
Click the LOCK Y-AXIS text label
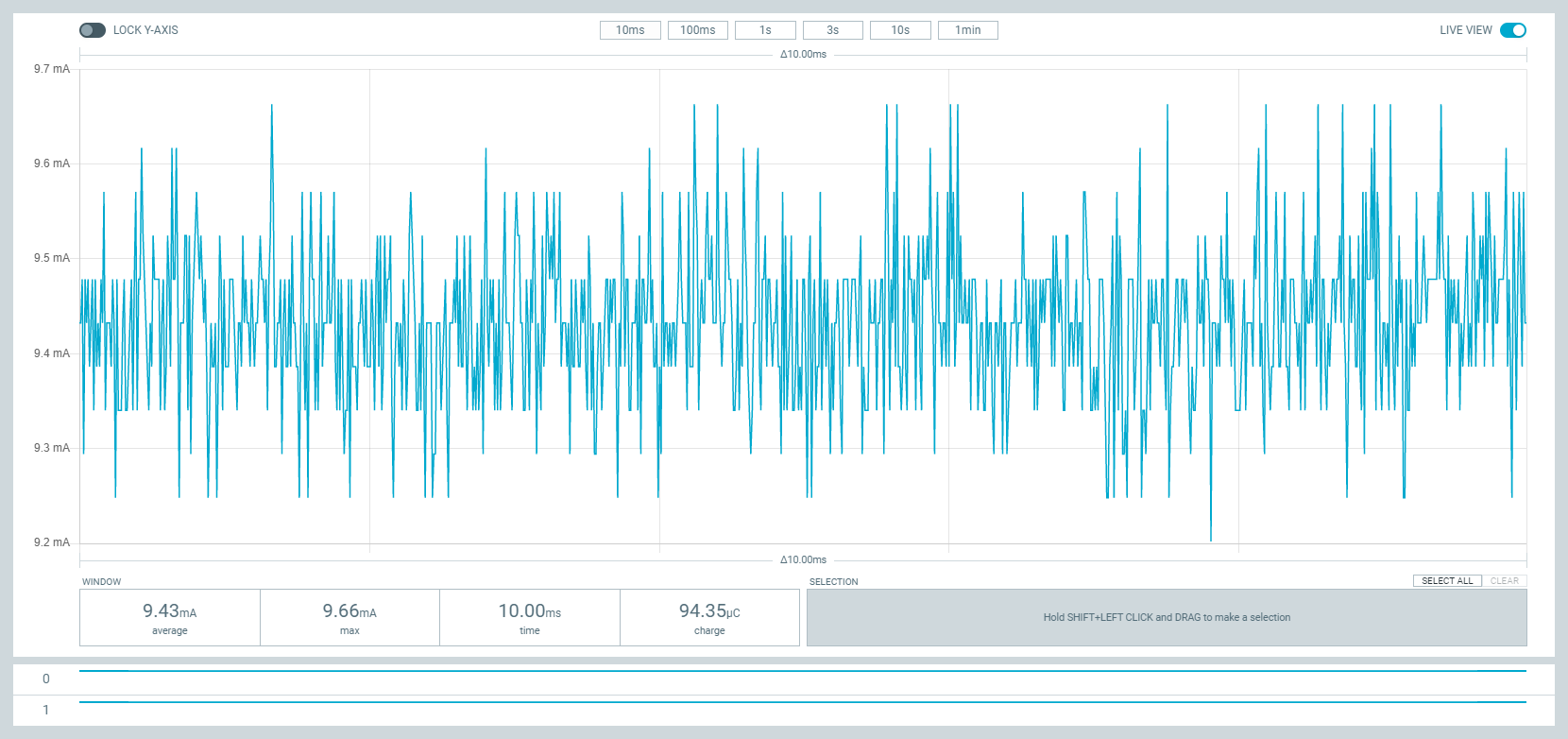coord(145,30)
